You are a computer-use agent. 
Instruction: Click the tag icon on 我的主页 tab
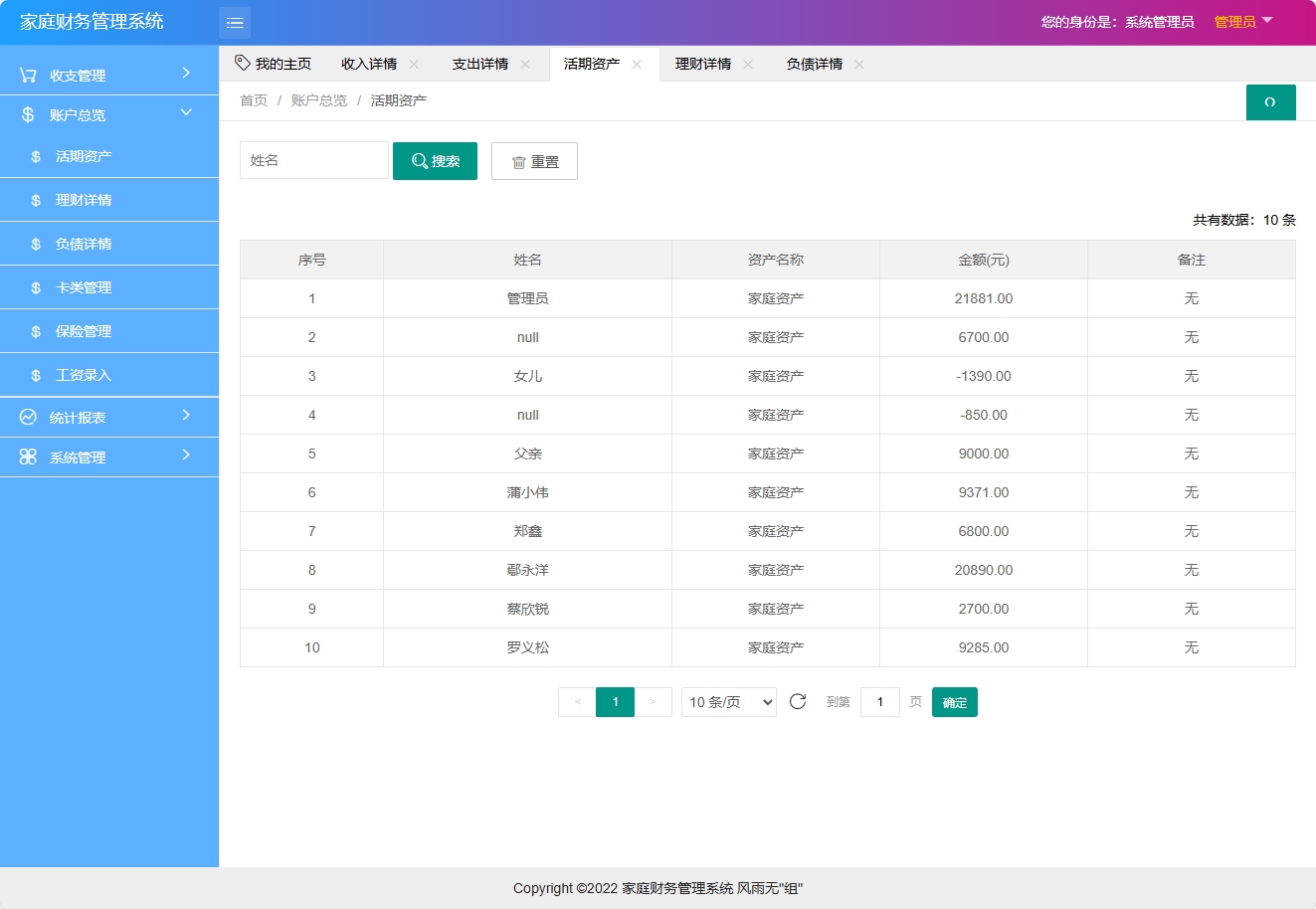242,62
